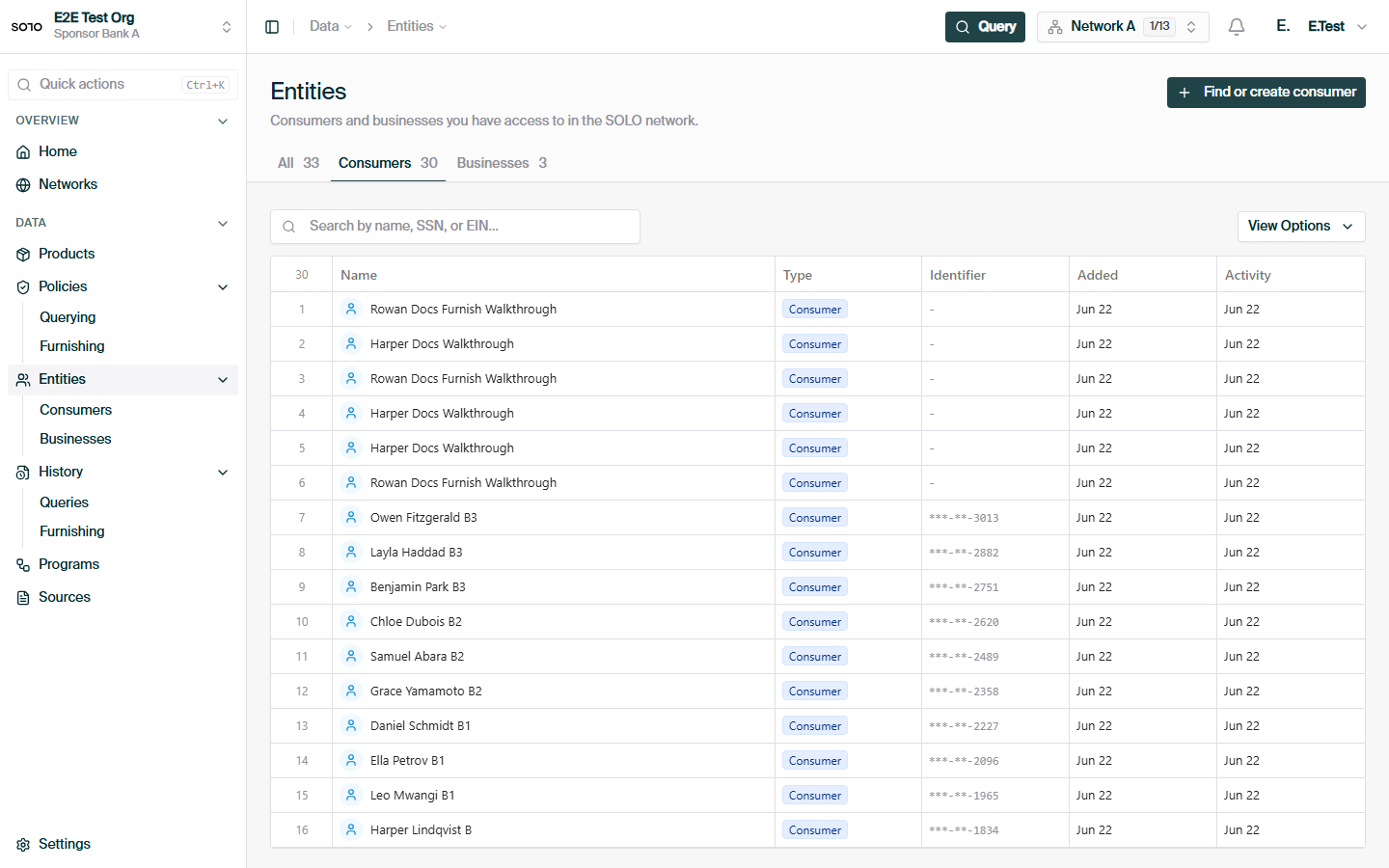The width and height of the screenshot is (1389, 868).
Task: Click the Products box icon
Action: [23, 255]
